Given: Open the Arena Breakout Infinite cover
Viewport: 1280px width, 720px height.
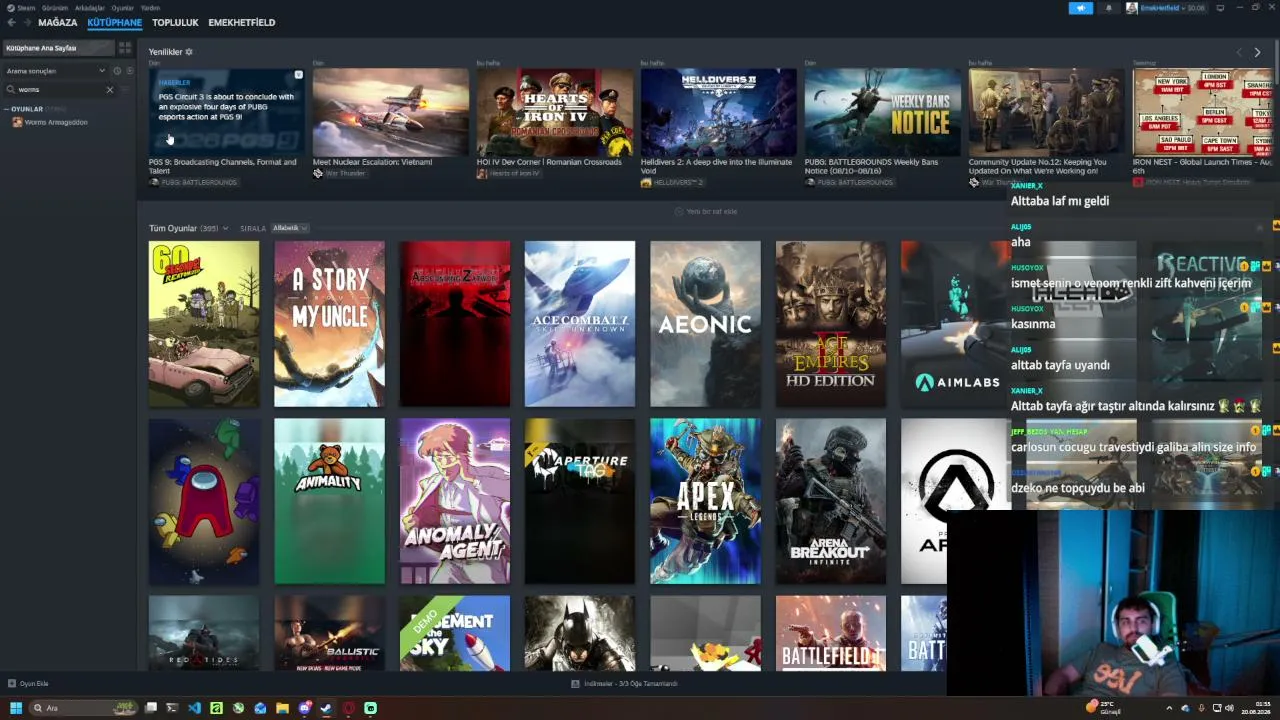Looking at the screenshot, I should (x=831, y=501).
